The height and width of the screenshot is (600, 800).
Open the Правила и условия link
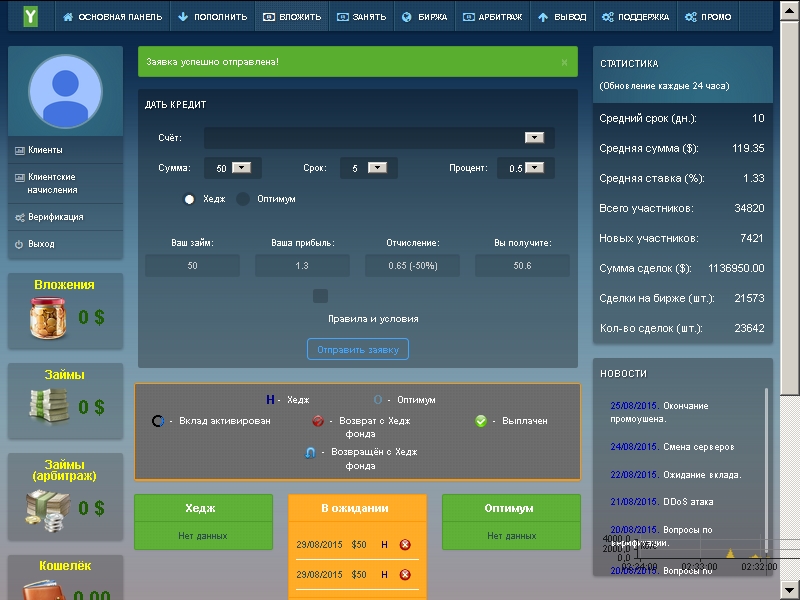373,319
